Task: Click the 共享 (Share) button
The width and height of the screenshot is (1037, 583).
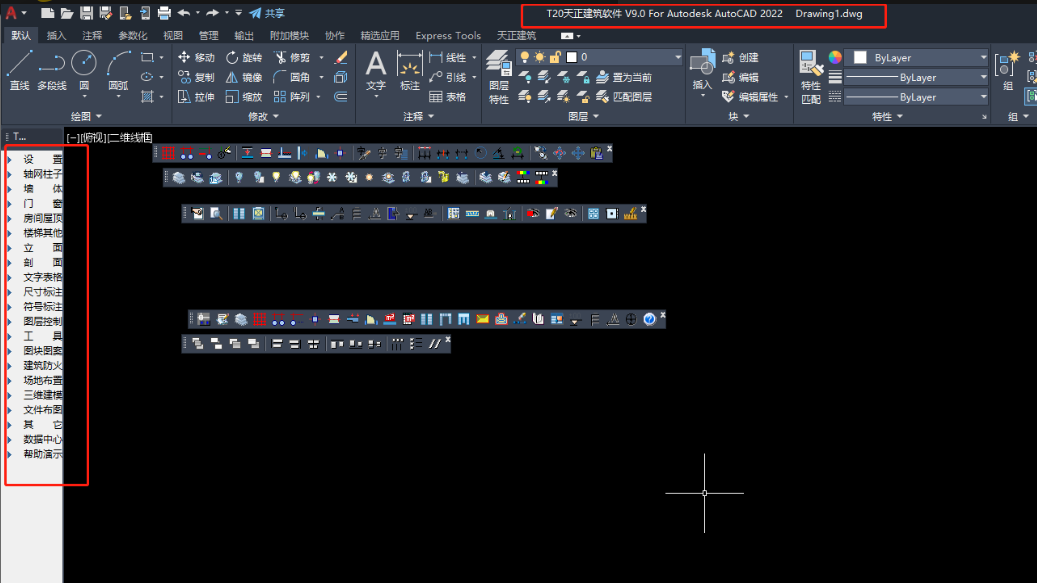Action: [267, 13]
